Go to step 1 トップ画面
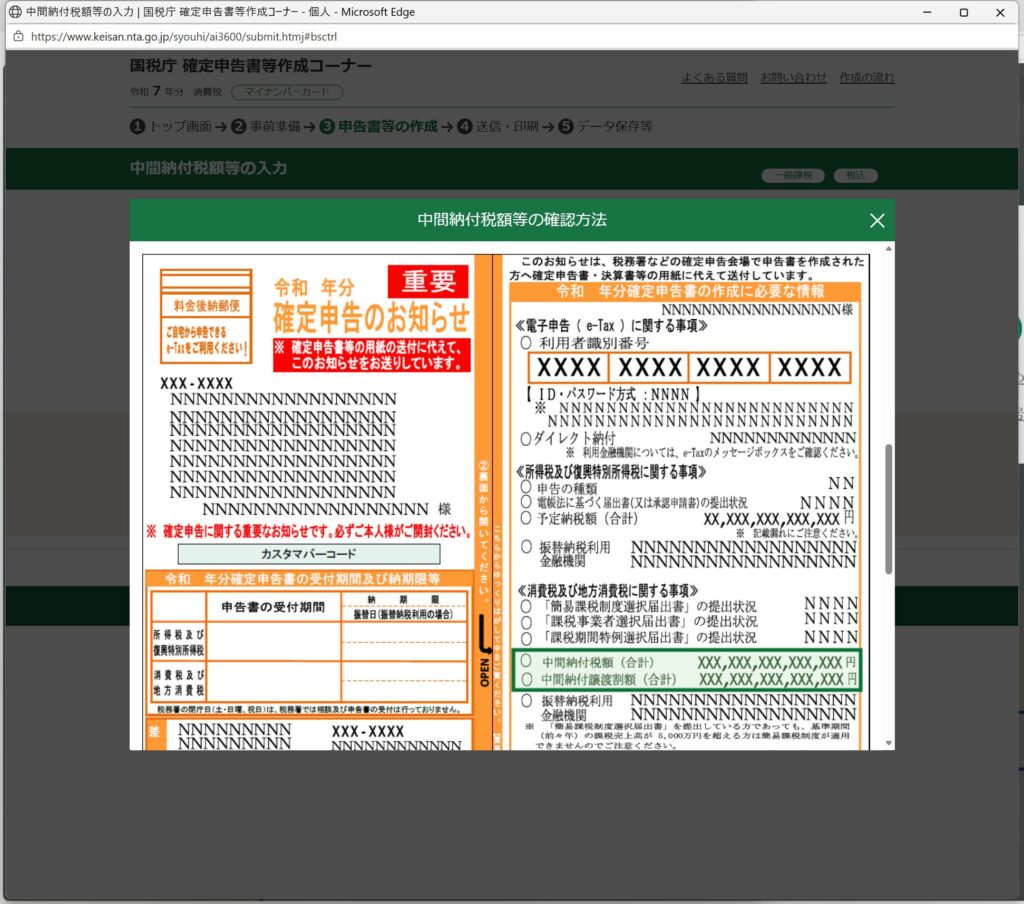This screenshot has width=1024, height=904. [171, 127]
